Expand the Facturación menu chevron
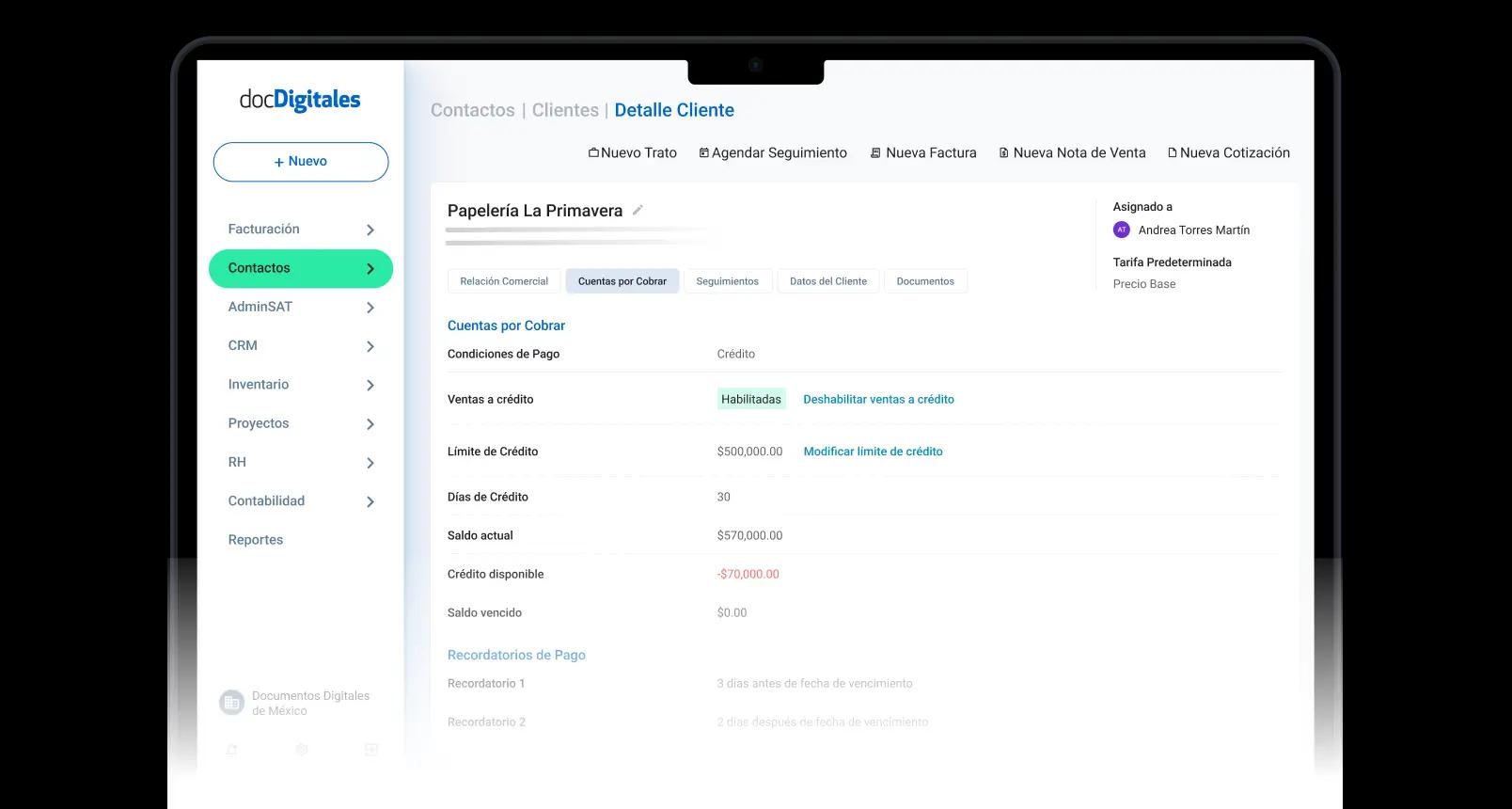The image size is (1512, 809). [370, 230]
